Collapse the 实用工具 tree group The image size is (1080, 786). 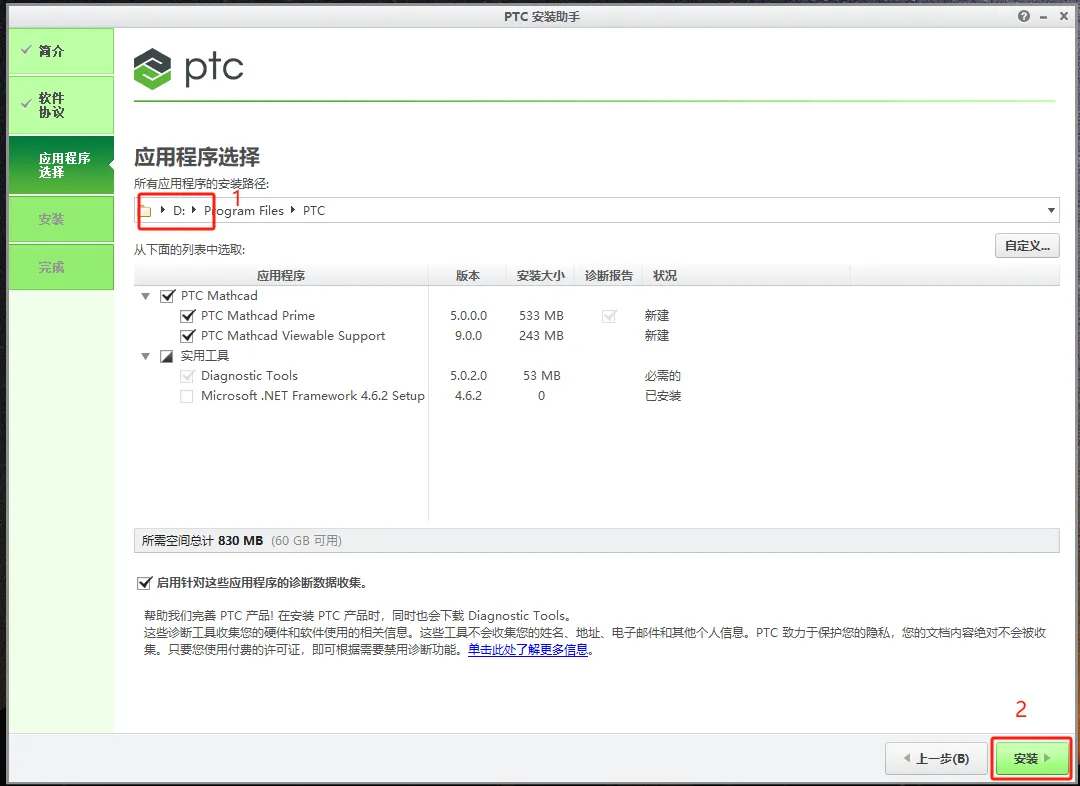coord(145,356)
